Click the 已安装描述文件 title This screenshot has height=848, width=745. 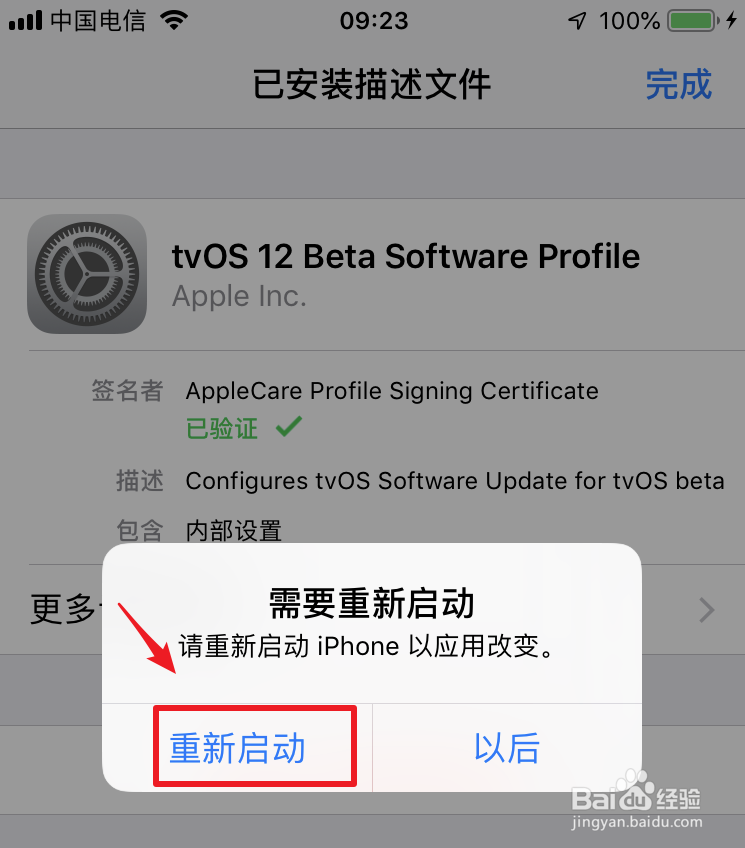(372, 85)
